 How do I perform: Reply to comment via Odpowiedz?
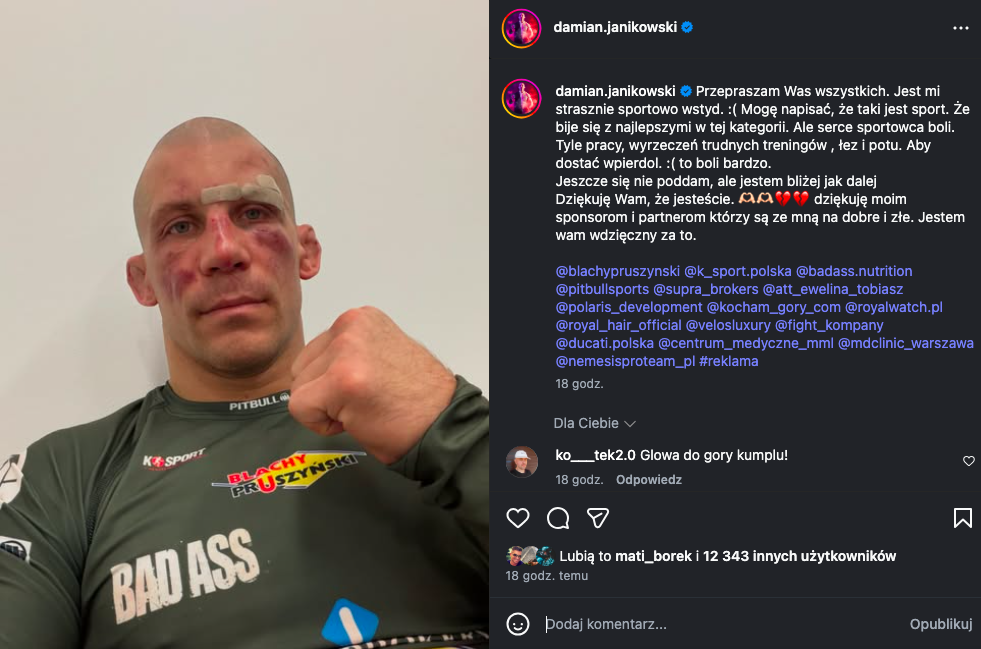tap(649, 480)
